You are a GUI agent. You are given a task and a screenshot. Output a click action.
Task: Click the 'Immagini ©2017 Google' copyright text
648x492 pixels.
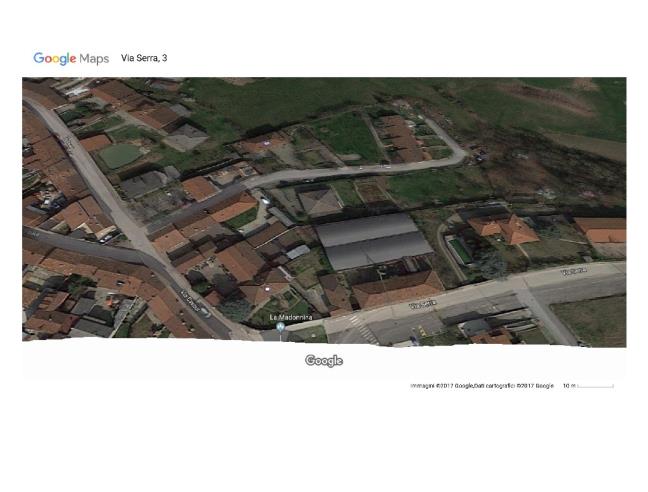click(442, 386)
